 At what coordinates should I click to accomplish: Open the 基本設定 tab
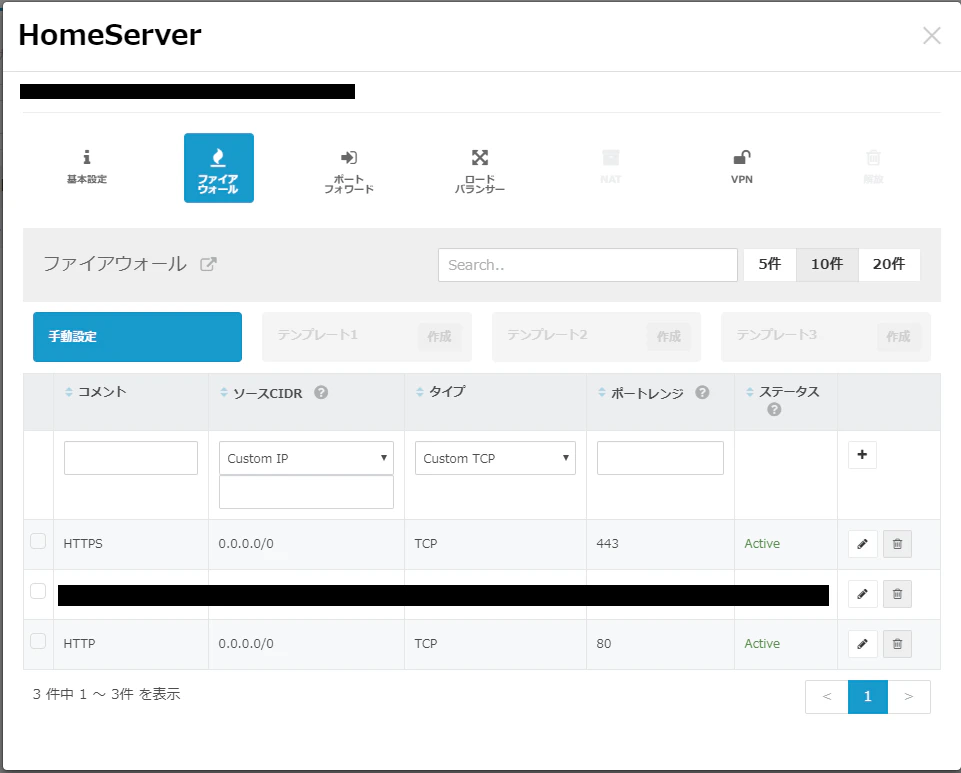(86, 167)
